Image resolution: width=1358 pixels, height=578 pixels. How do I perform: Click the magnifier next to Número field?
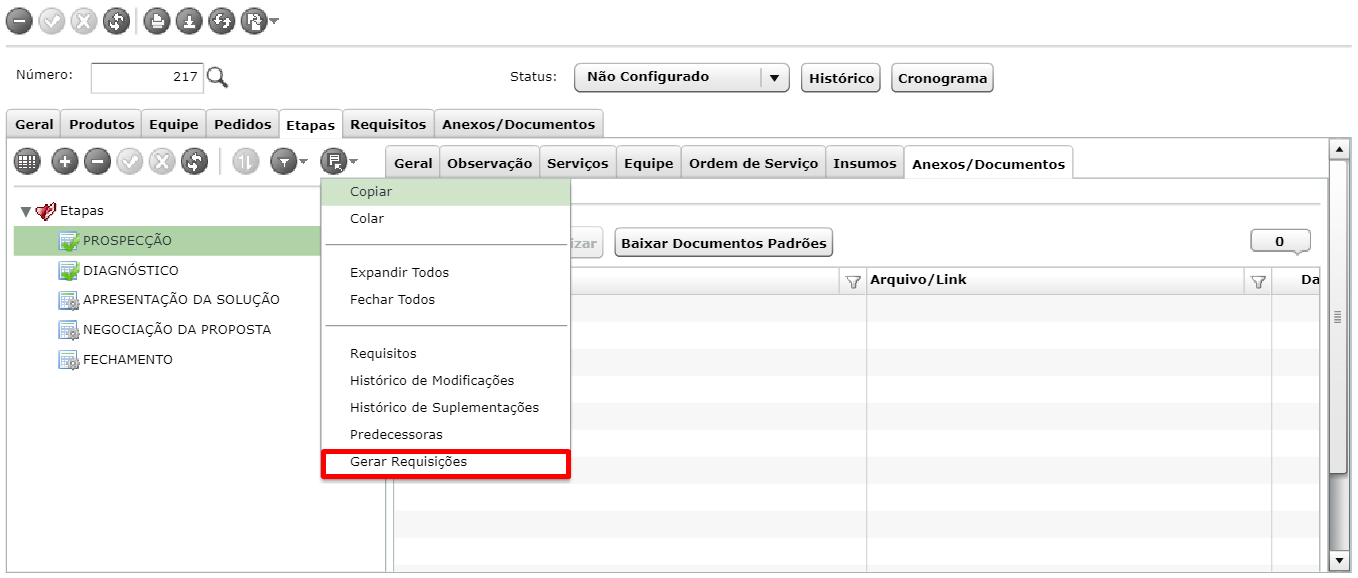coord(218,77)
